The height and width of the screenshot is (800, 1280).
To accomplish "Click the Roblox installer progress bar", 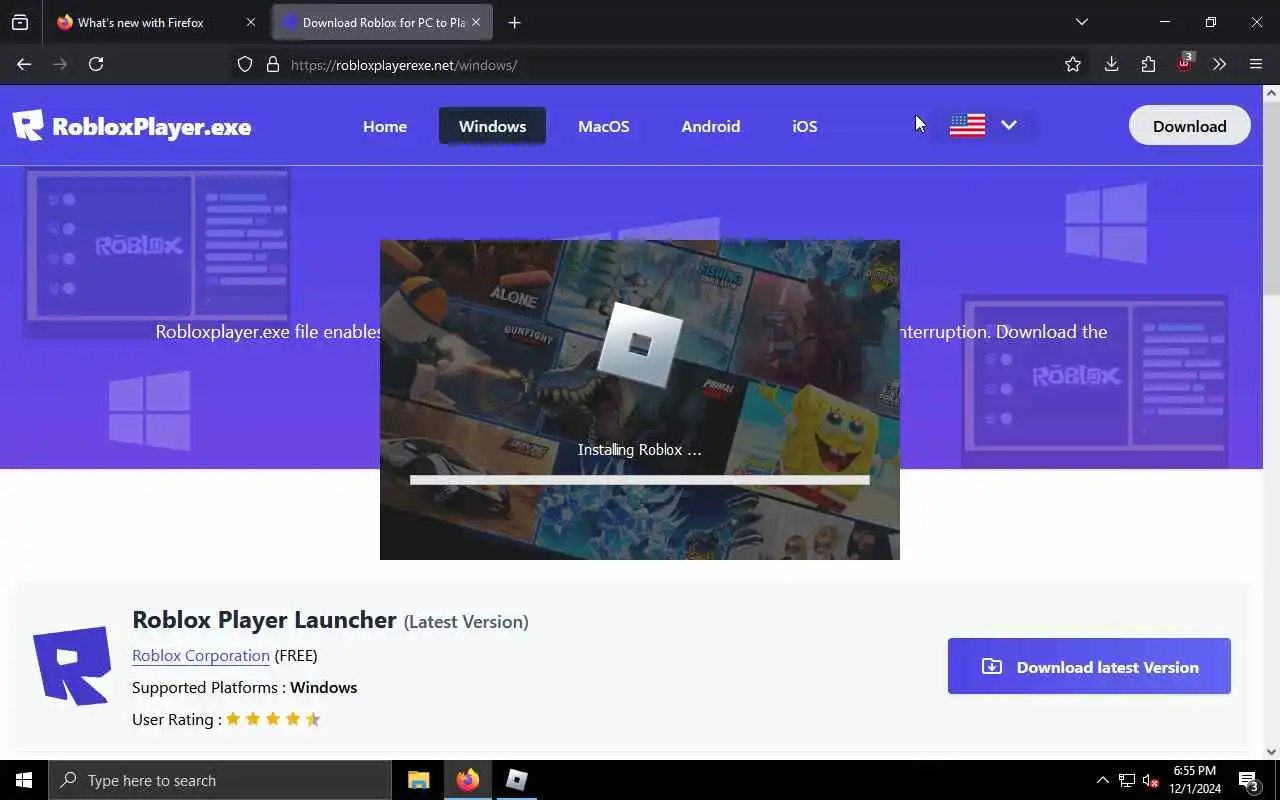I will 640,480.
